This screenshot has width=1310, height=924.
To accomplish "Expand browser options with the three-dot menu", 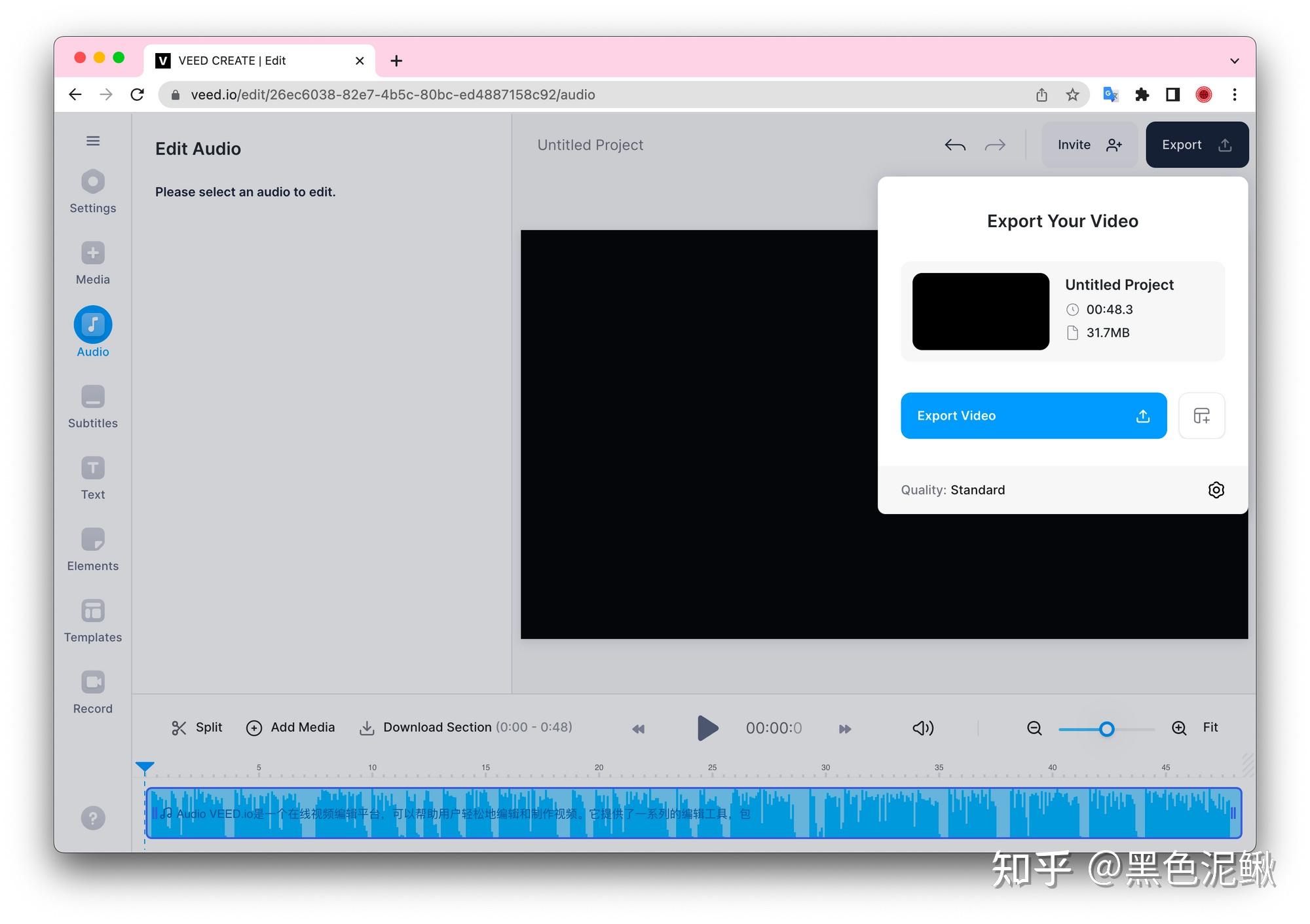I will point(1234,94).
